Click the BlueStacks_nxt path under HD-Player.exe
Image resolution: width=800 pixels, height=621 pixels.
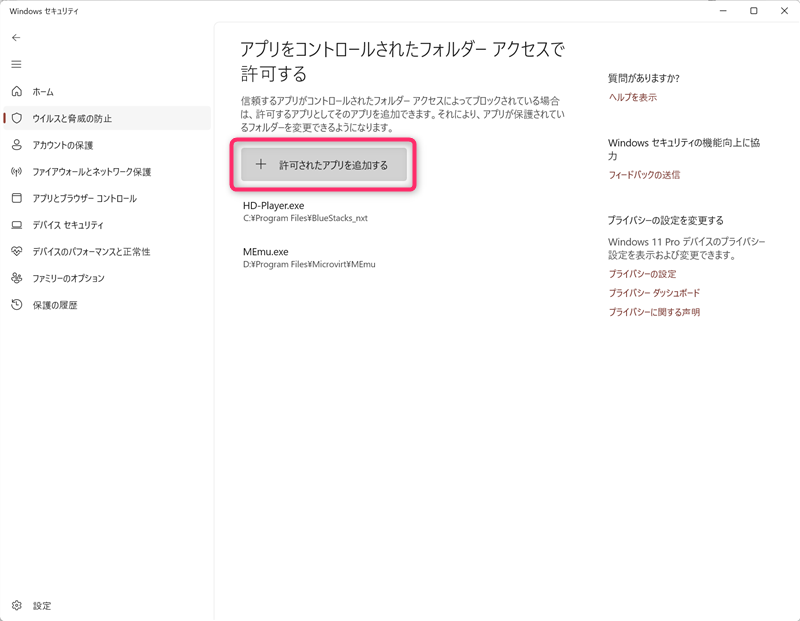tap(305, 218)
